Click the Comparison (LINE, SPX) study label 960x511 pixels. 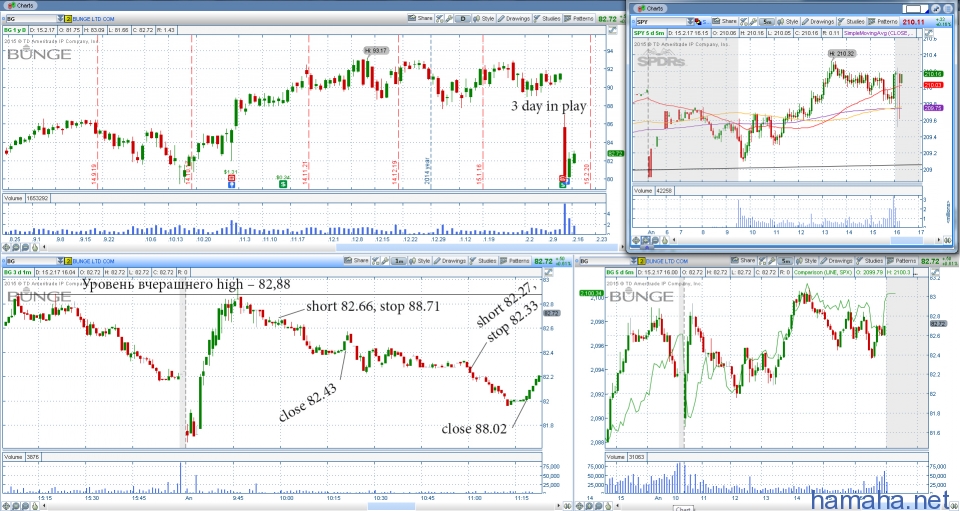(x=823, y=272)
